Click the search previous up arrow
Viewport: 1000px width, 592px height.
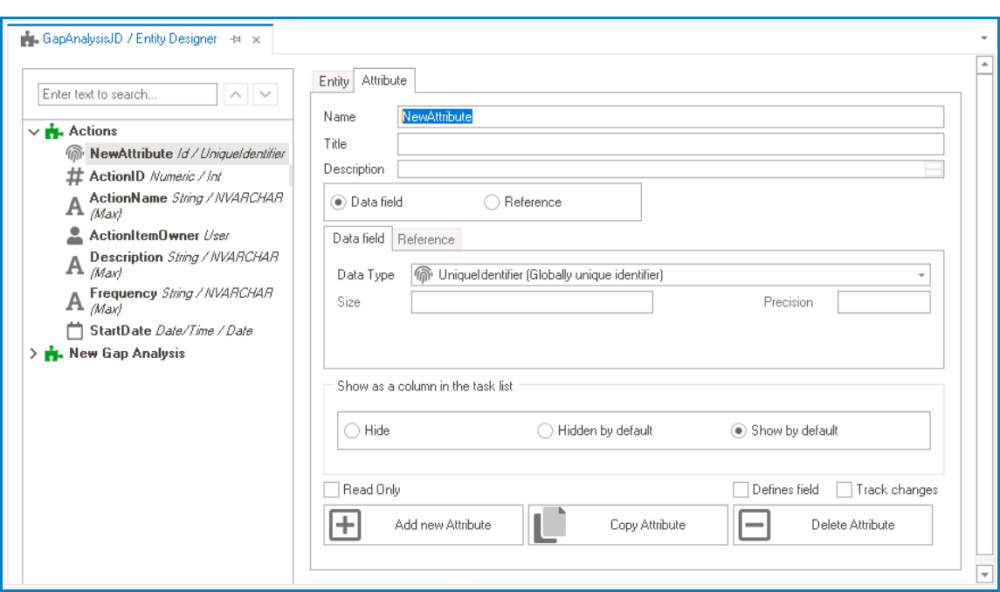(235, 94)
